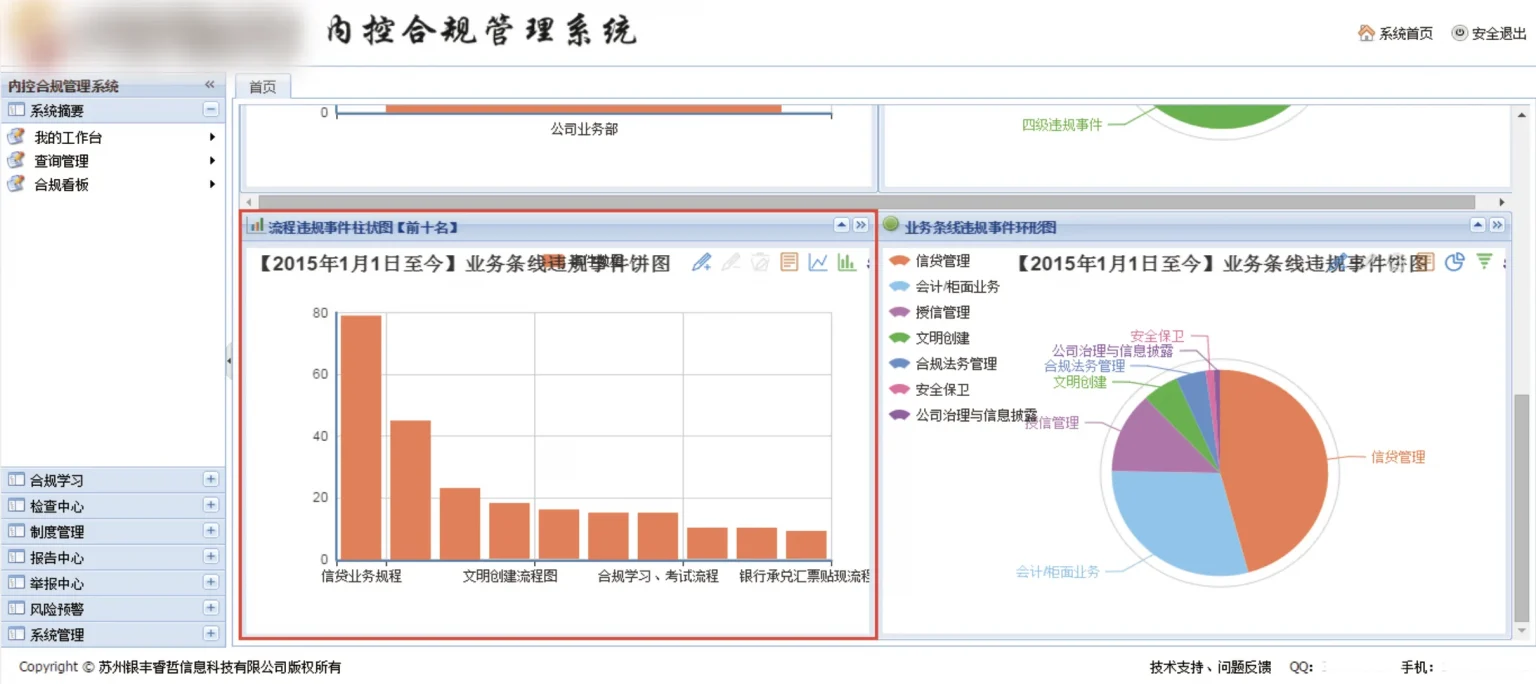Screen dimensions: 1536x684
Task: Select the 首页 tab
Action: (x=263, y=87)
